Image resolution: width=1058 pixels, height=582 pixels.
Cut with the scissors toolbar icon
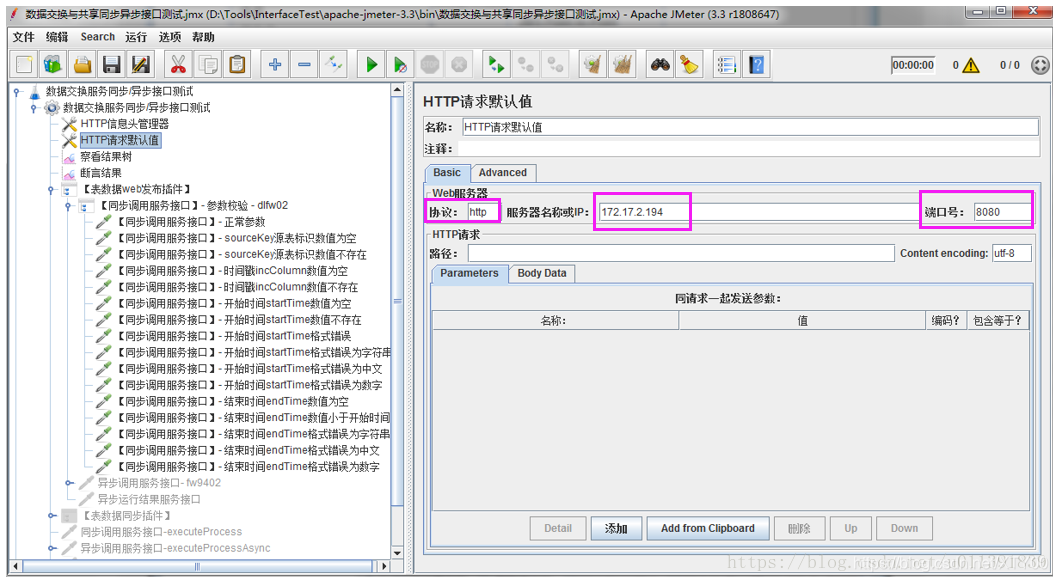pyautogui.click(x=177, y=65)
